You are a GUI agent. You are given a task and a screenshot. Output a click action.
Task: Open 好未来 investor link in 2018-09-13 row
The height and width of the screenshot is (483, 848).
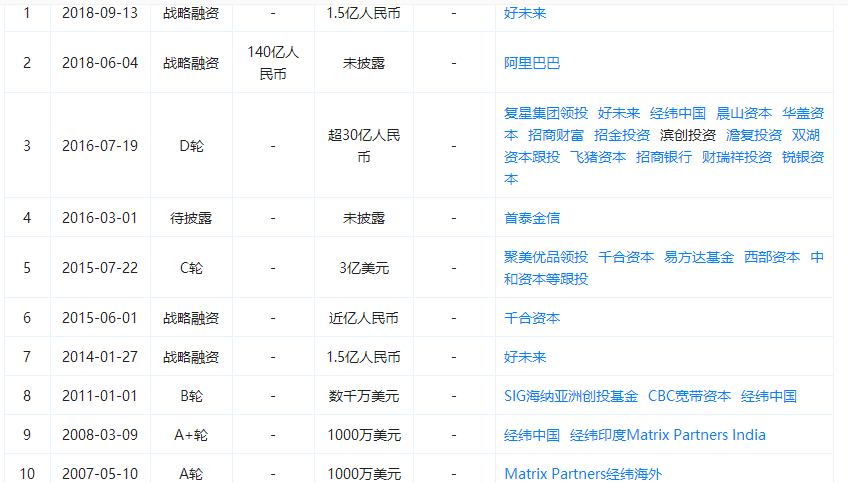(525, 13)
